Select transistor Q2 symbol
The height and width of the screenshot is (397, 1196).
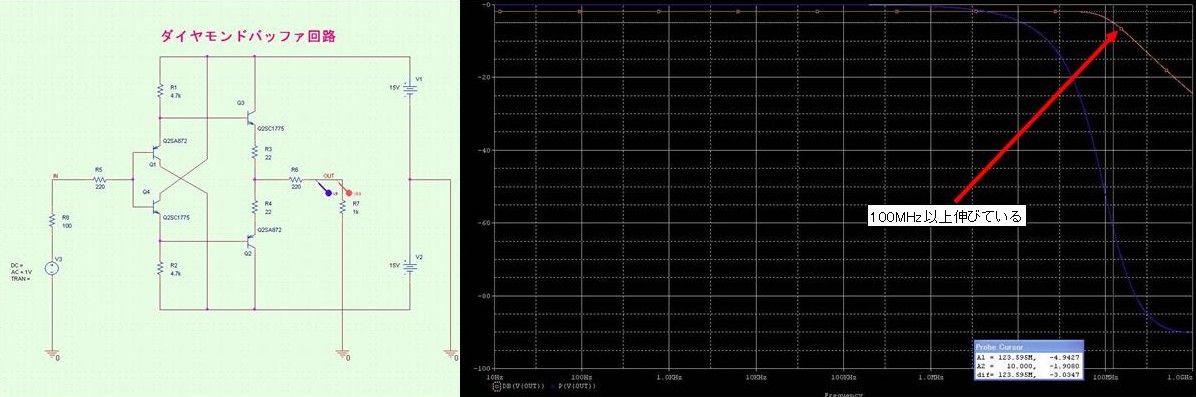click(251, 241)
